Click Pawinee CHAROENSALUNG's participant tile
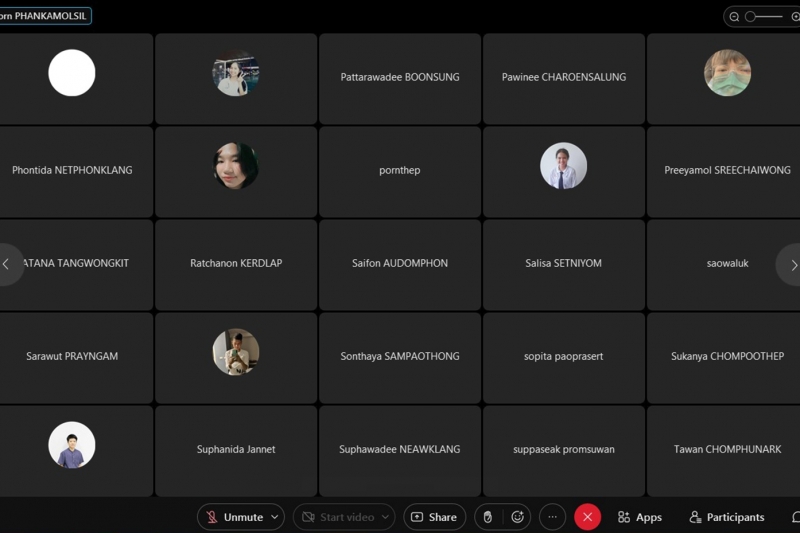This screenshot has height=533, width=800. click(x=564, y=78)
